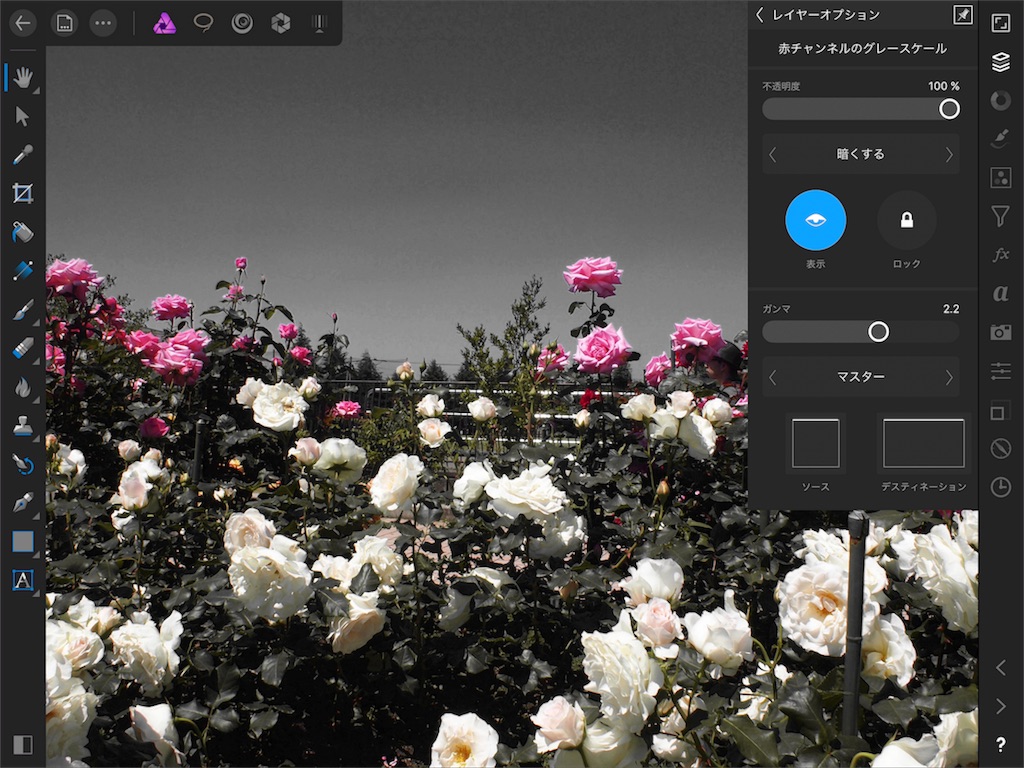This screenshot has width=1024, height=768.
Task: Adjust the ガンマ slider handle
Action: (x=878, y=332)
